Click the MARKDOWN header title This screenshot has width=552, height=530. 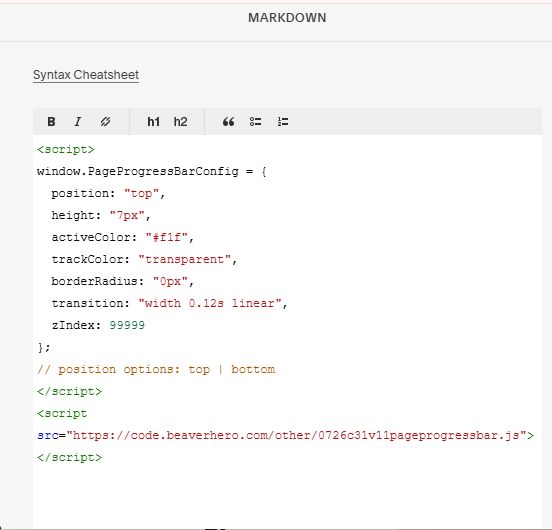tap(287, 18)
